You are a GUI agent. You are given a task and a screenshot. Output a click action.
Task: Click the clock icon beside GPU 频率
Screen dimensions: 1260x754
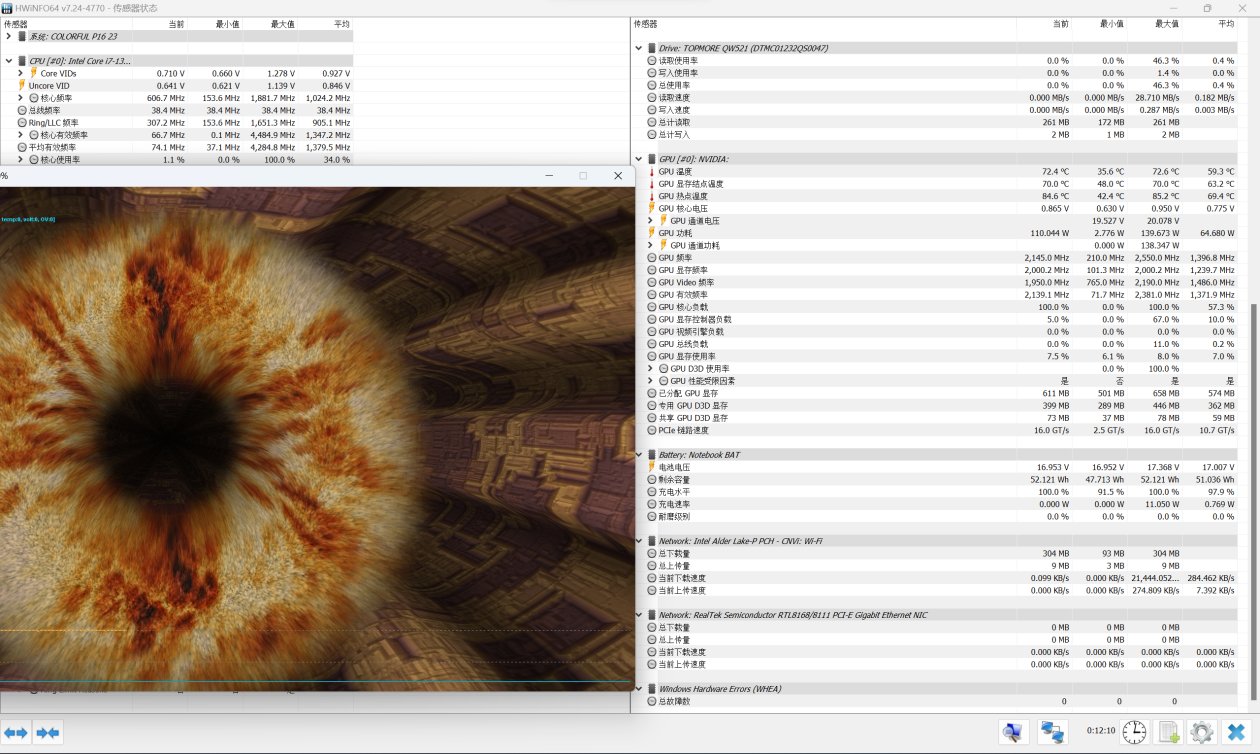pyautogui.click(x=652, y=258)
